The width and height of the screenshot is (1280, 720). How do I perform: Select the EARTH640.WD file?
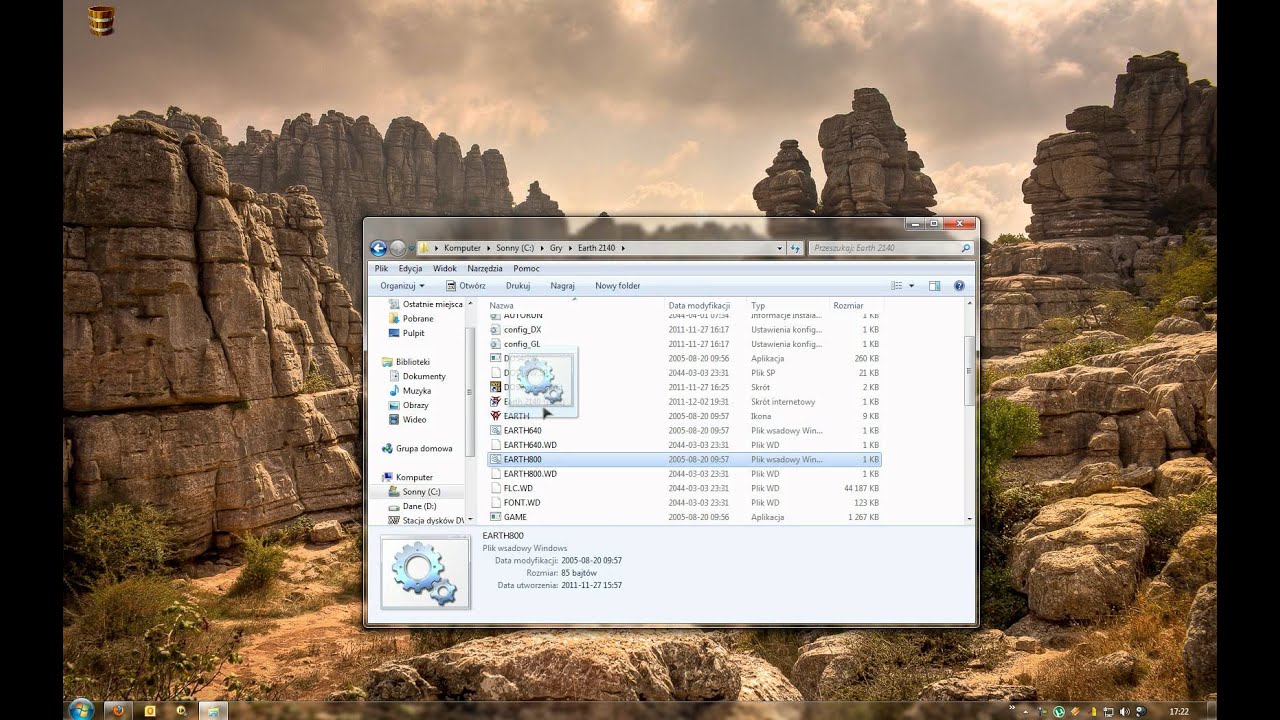point(684,445)
